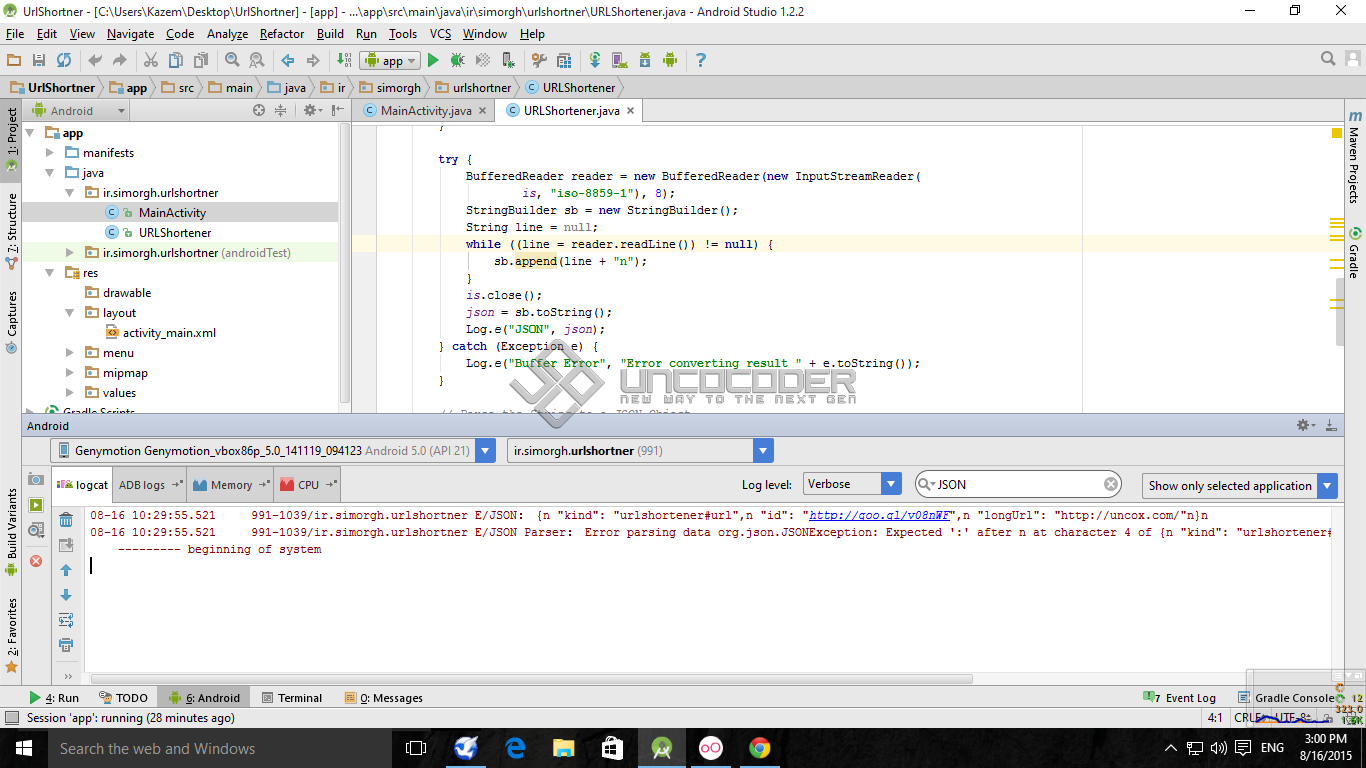Click screen capture camera icon in Android panel
Viewport: 1366px width, 768px height.
point(36,479)
